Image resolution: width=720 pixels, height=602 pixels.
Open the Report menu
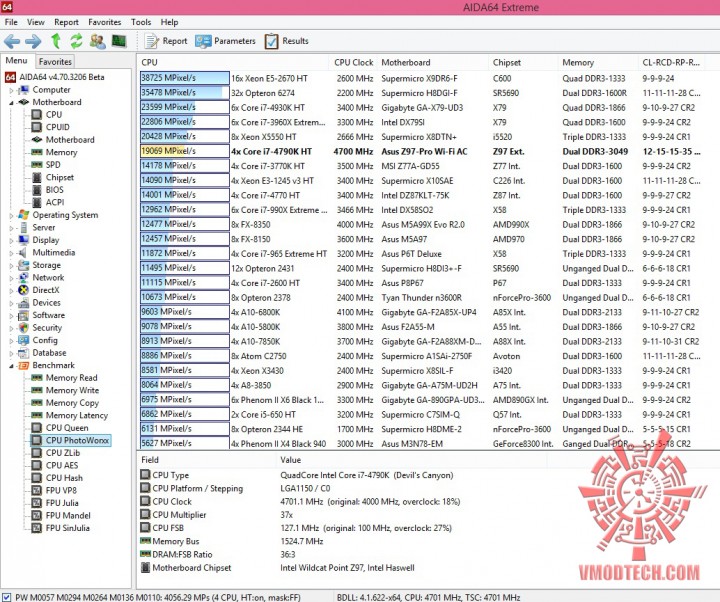click(66, 22)
